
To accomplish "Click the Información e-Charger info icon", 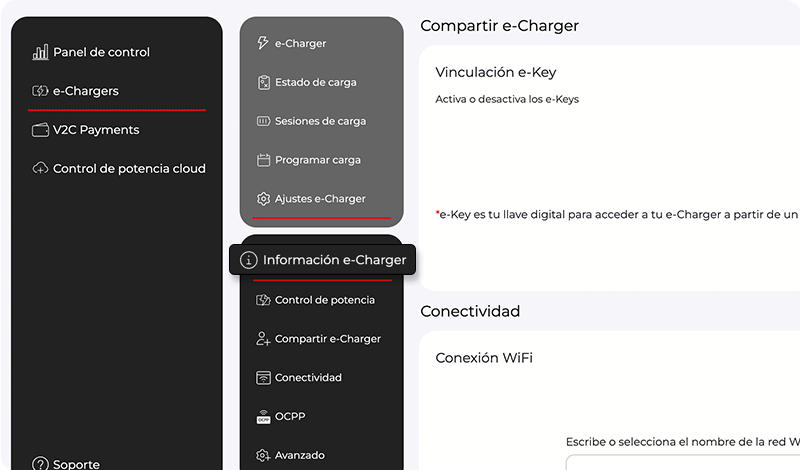I will coord(248,260).
